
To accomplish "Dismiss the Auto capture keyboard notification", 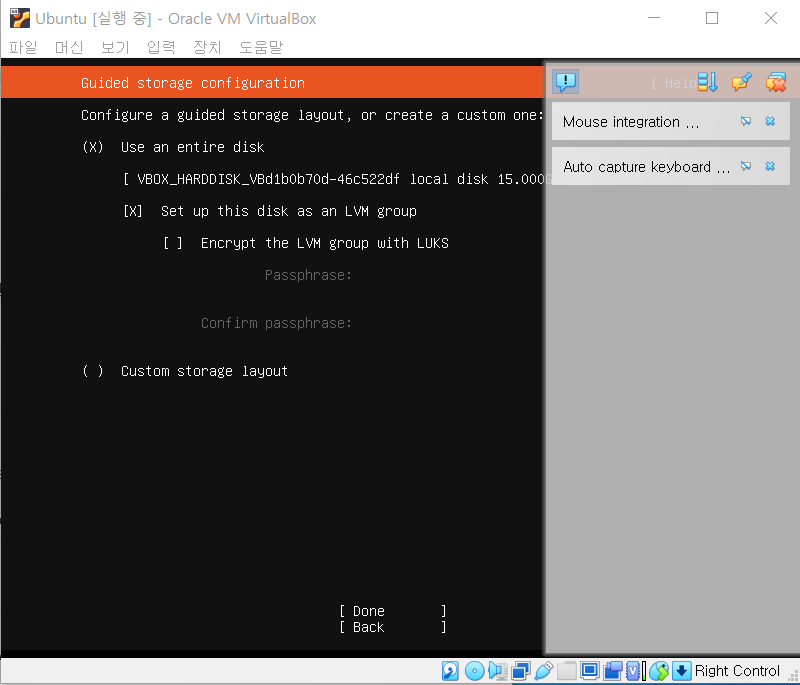I will coord(770,166).
